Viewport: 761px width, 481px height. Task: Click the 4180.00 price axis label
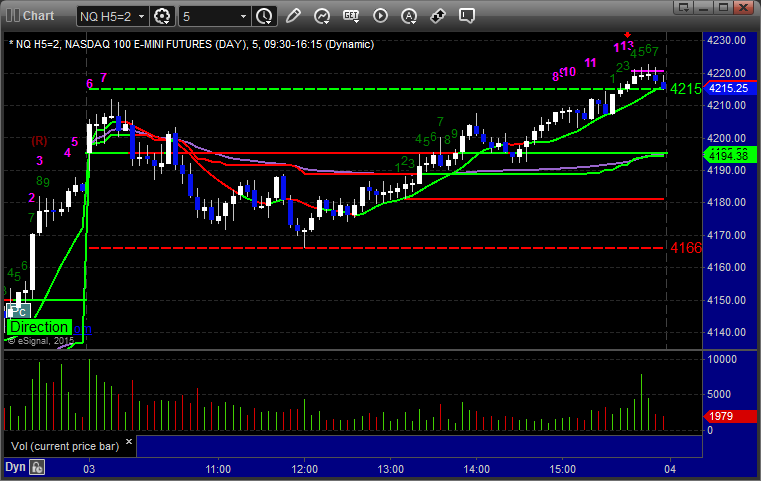tap(727, 202)
